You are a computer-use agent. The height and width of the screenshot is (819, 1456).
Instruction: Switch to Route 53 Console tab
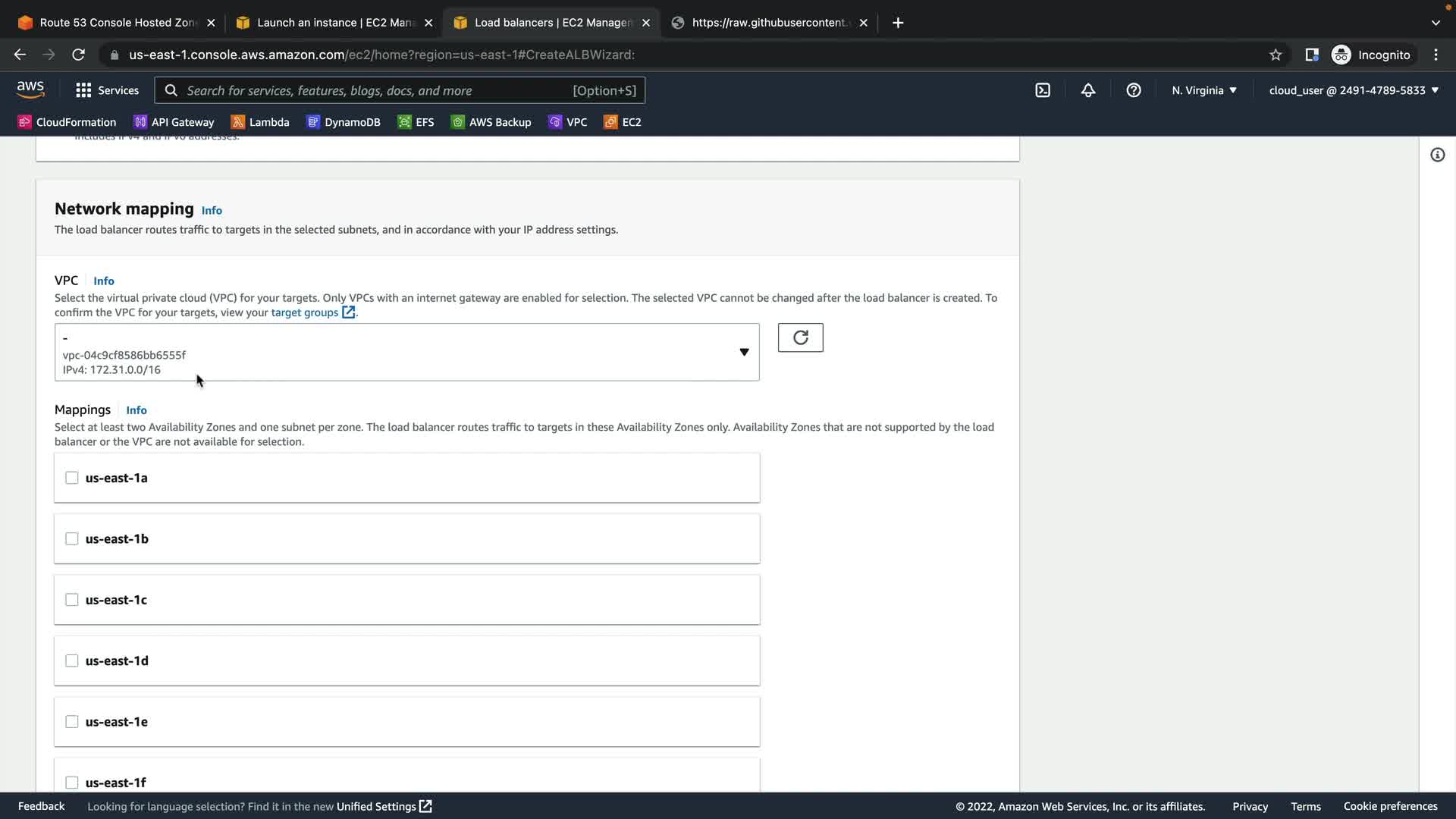[116, 23]
